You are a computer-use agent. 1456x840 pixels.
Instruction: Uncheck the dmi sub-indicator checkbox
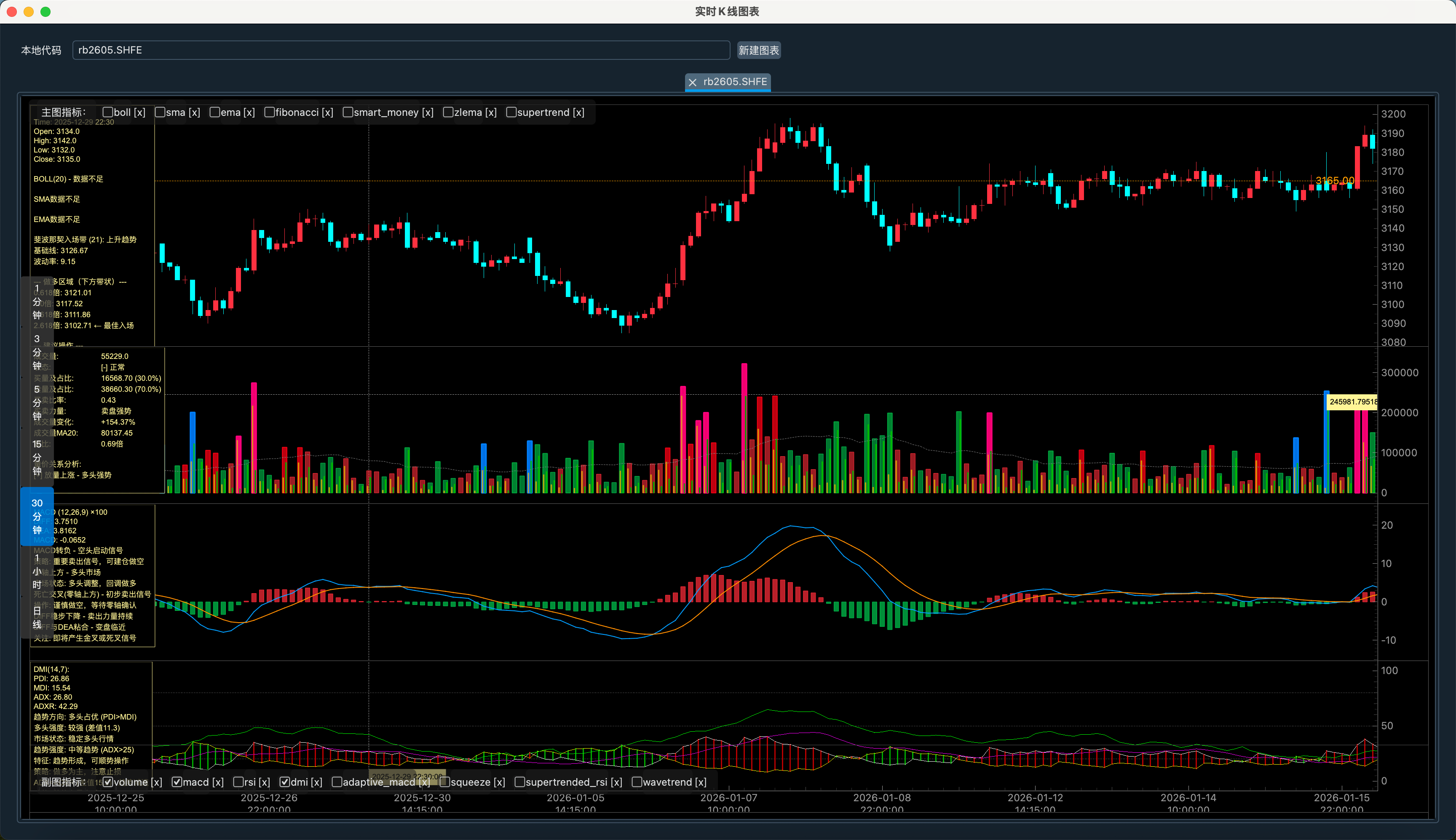coord(284,782)
